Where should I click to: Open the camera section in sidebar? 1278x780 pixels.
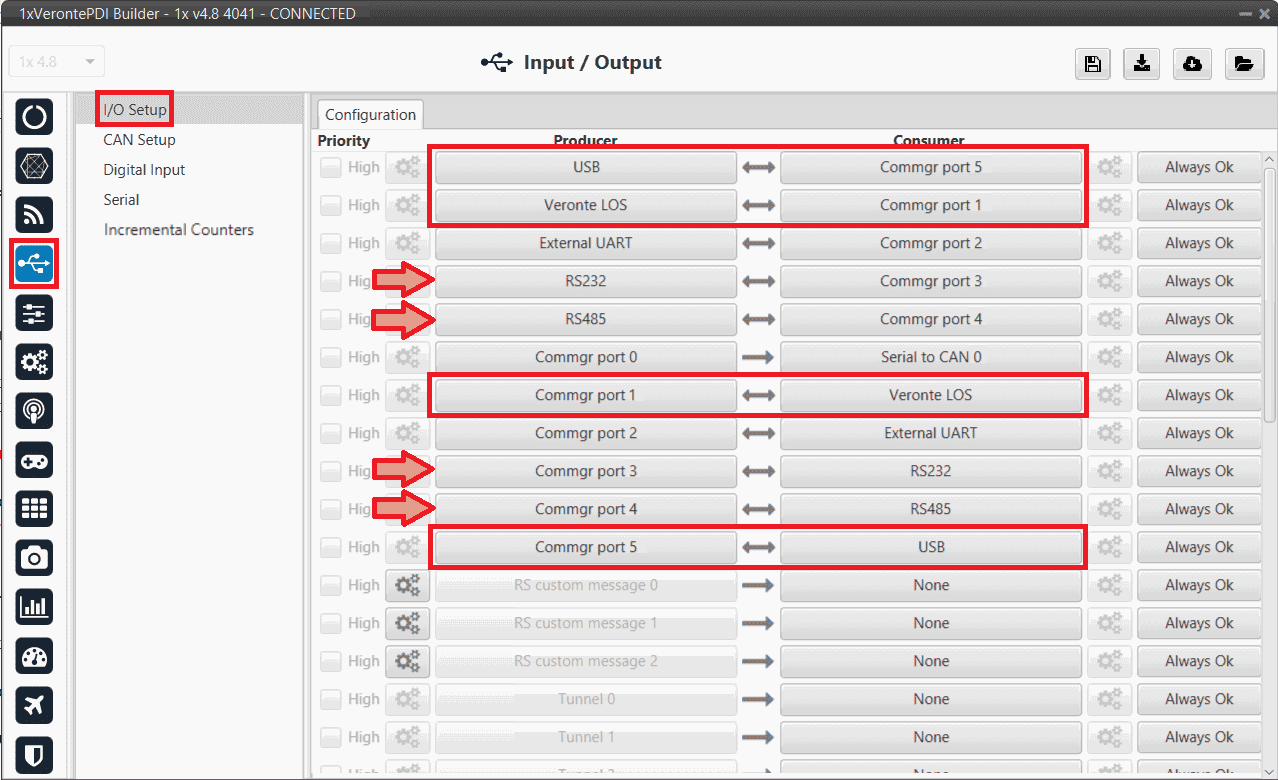(x=34, y=558)
